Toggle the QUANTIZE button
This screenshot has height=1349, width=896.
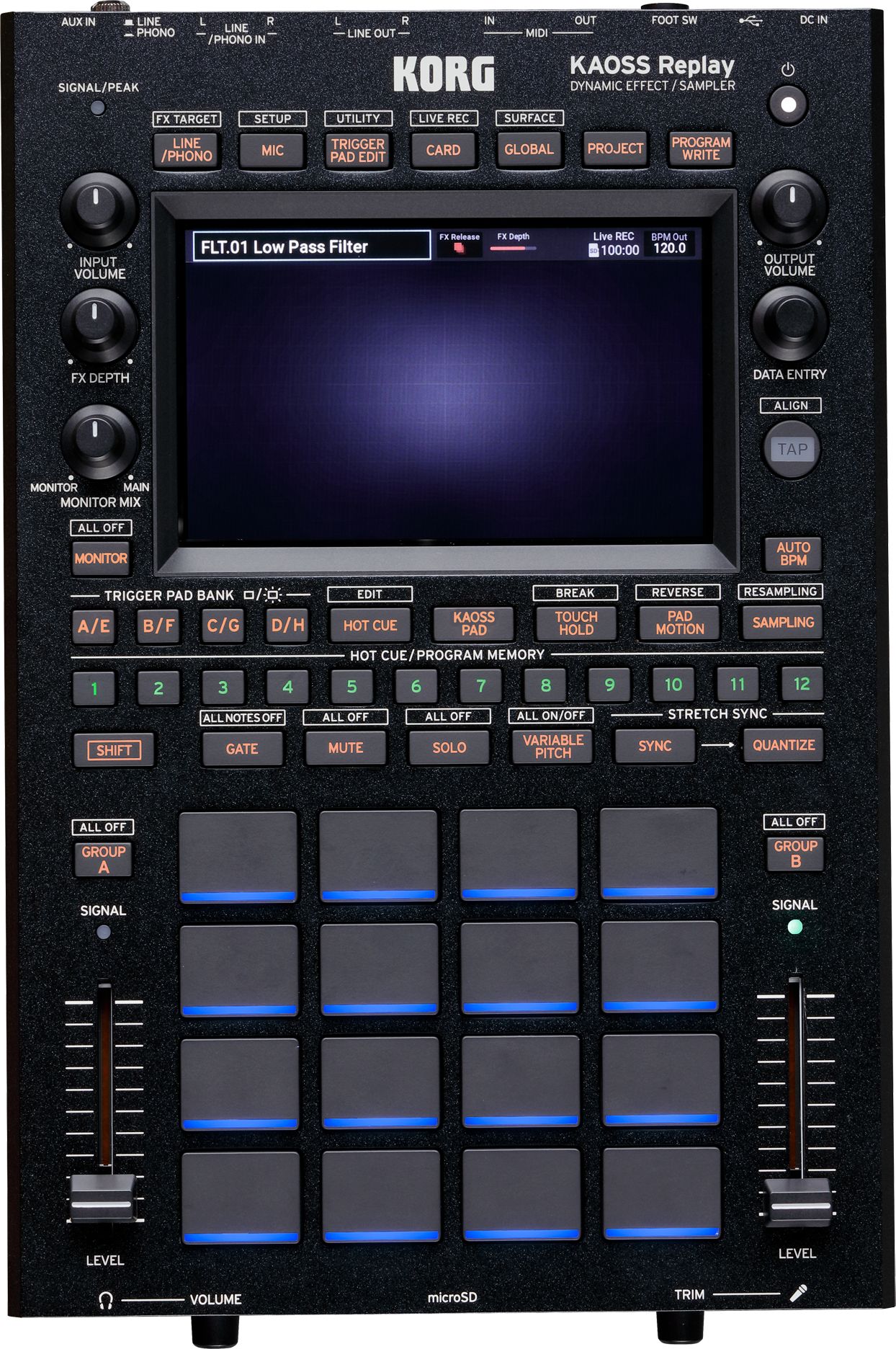[x=784, y=745]
